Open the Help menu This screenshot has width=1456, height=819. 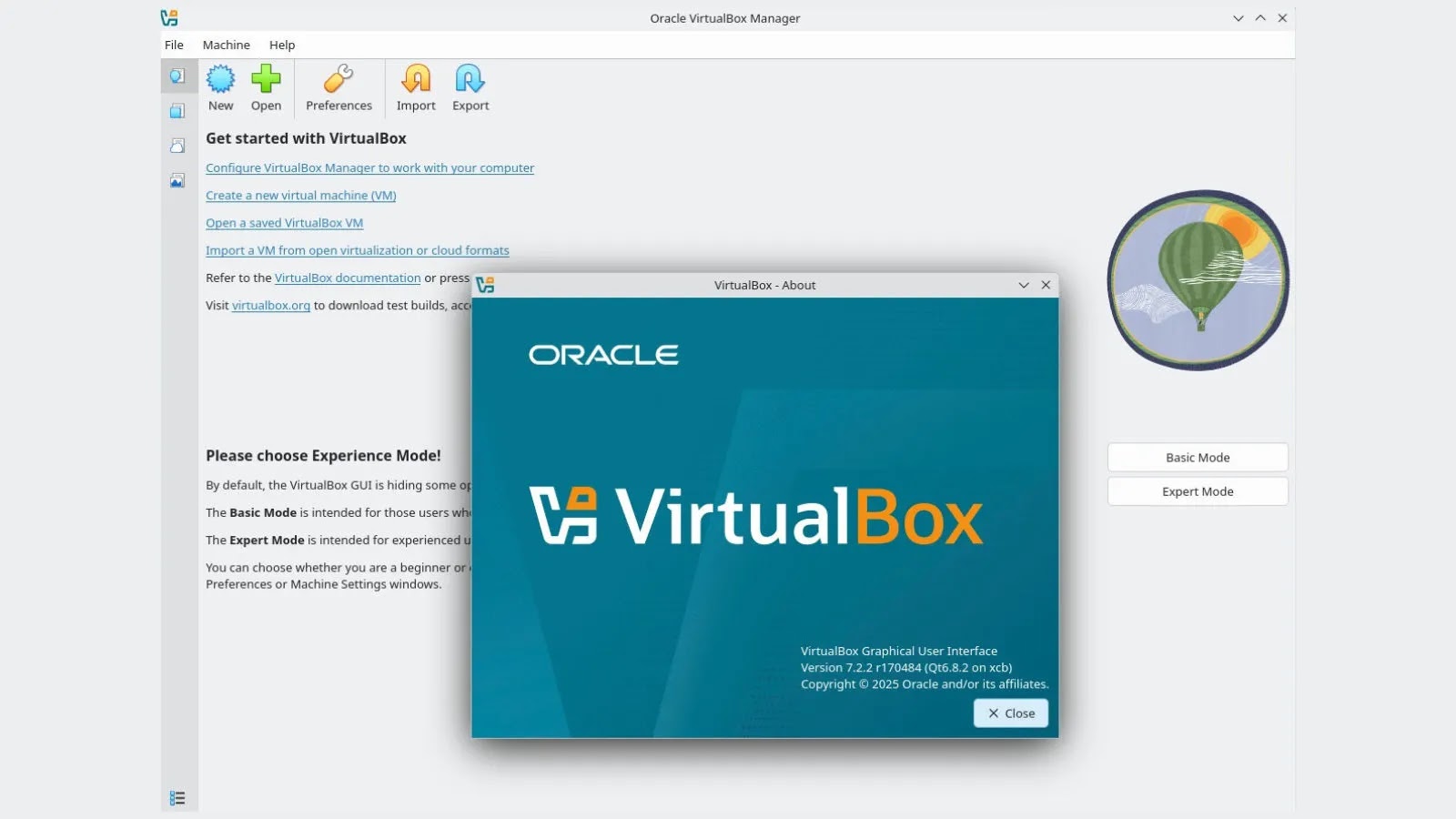[282, 44]
